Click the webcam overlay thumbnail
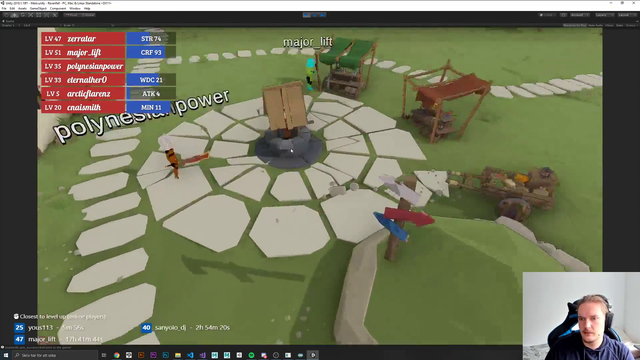 coord(581,316)
